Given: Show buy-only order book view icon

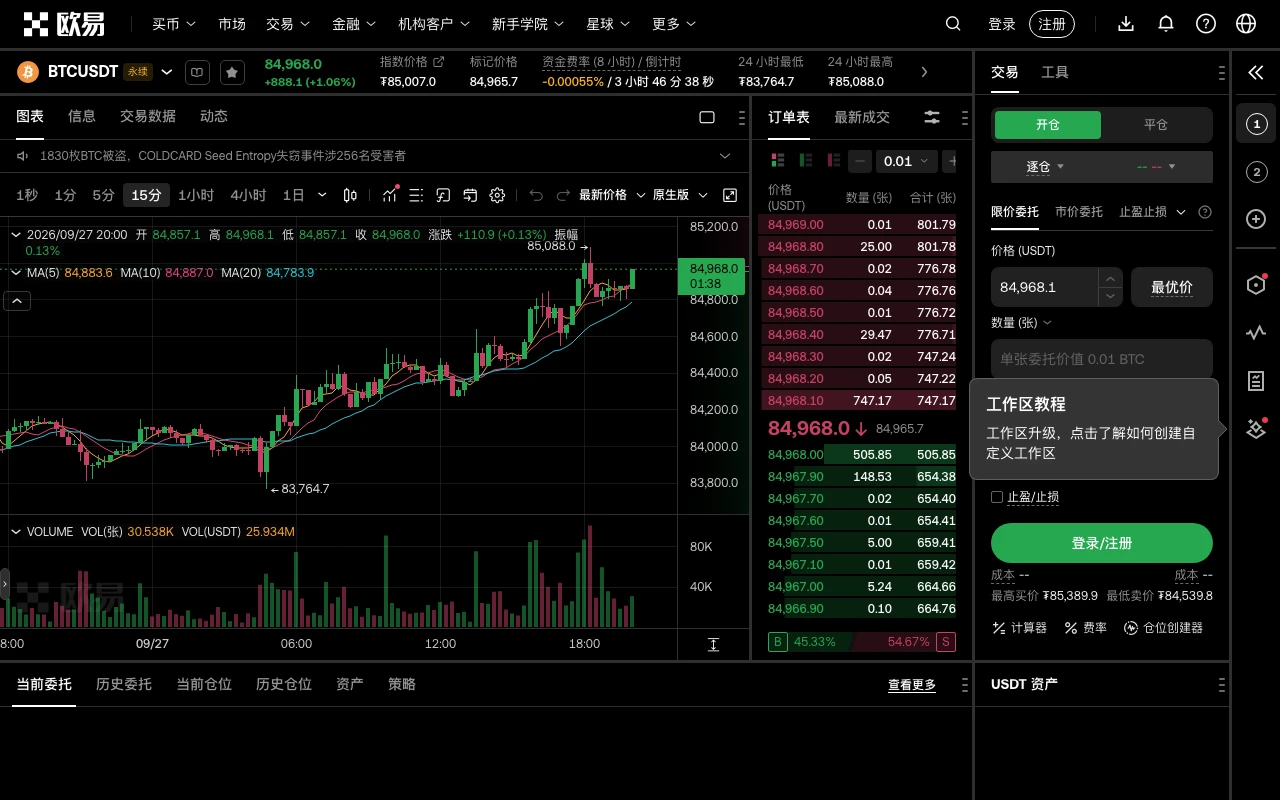Looking at the screenshot, I should [805, 161].
